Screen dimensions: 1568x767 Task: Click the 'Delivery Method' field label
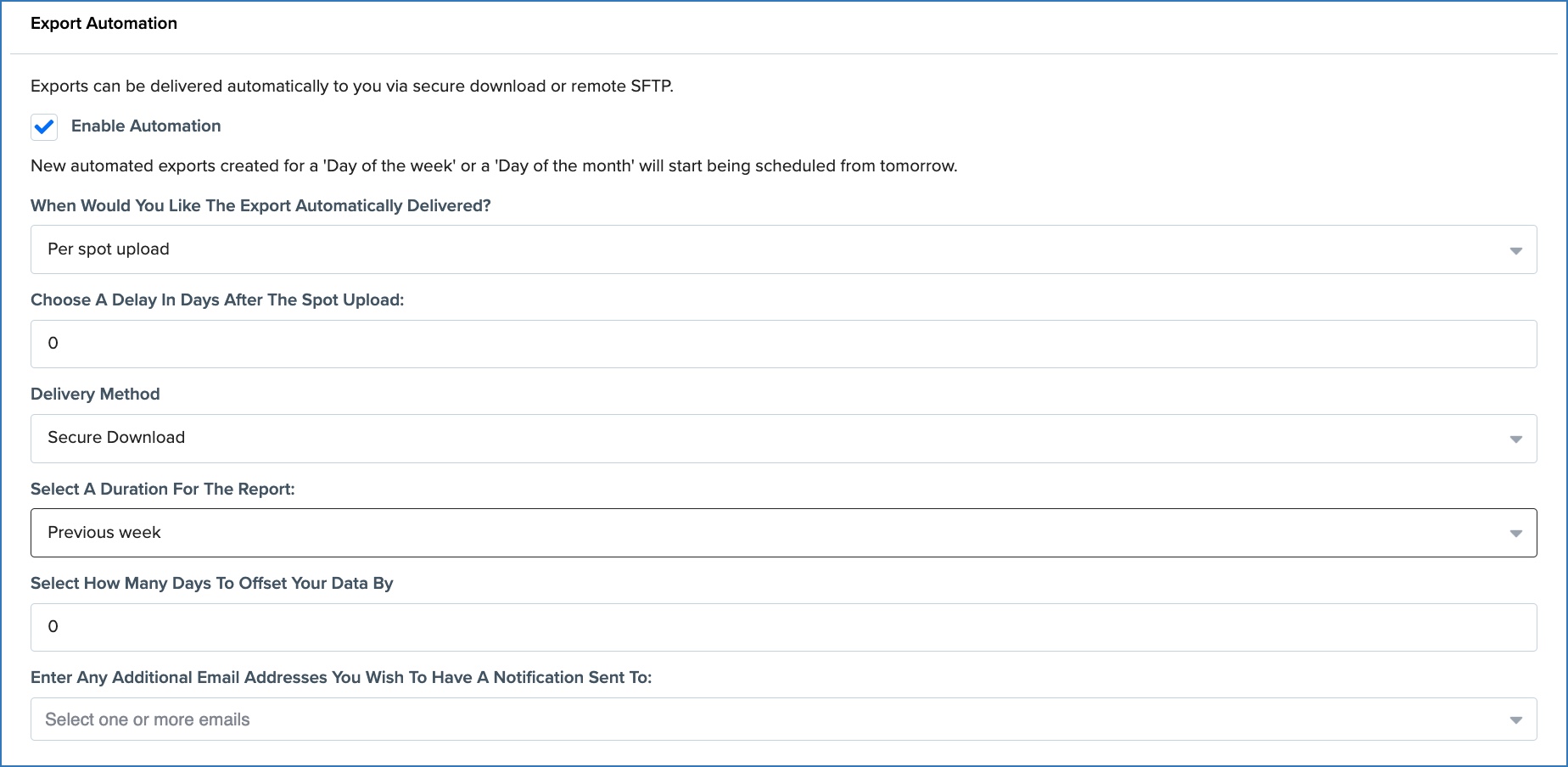tap(95, 395)
